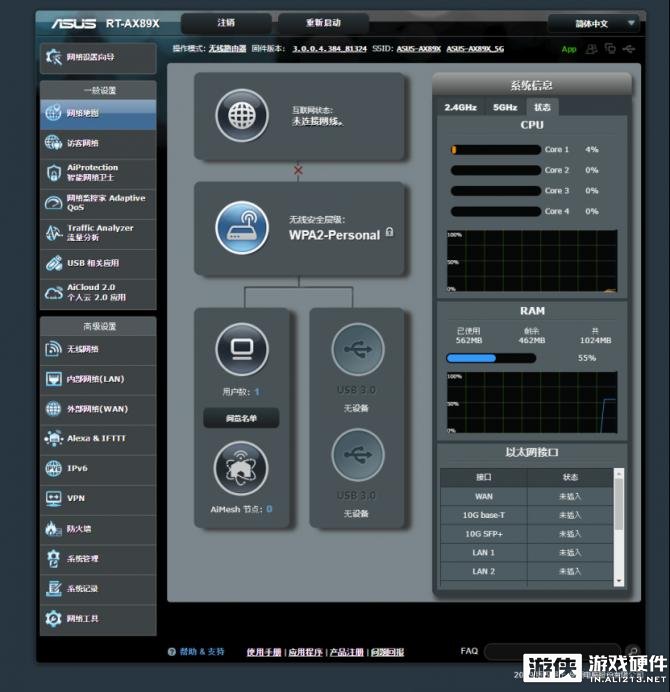Switch to the 2.4GHz tab

coord(460,107)
